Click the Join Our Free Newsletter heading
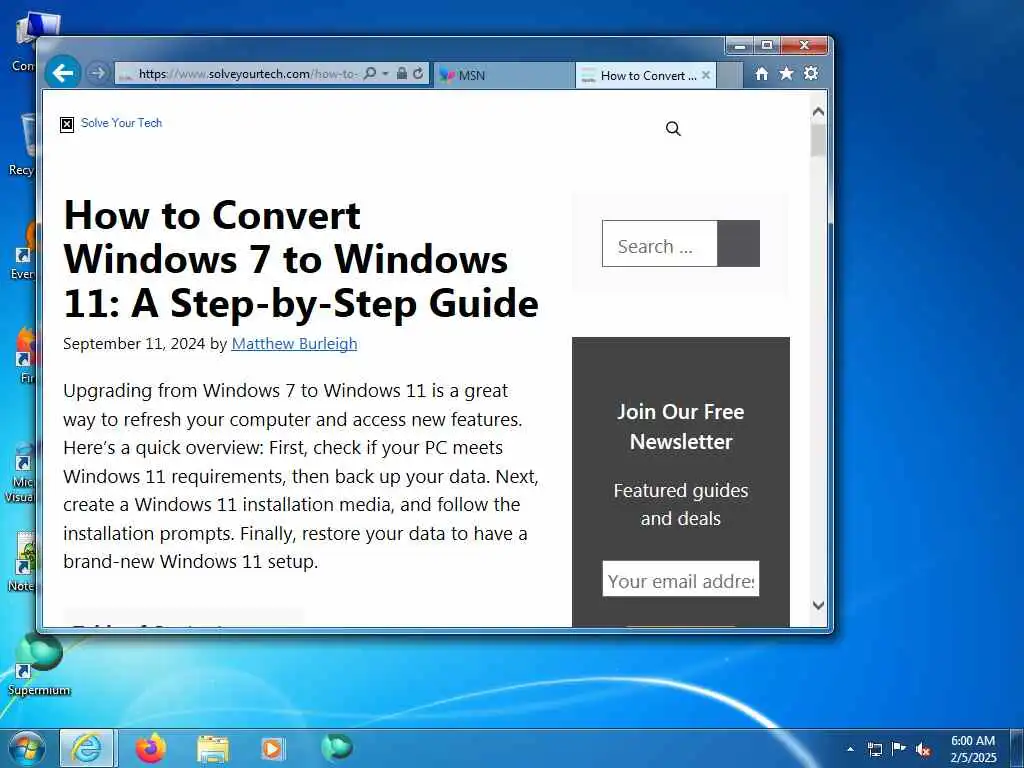Image resolution: width=1024 pixels, height=768 pixels. 680,426
